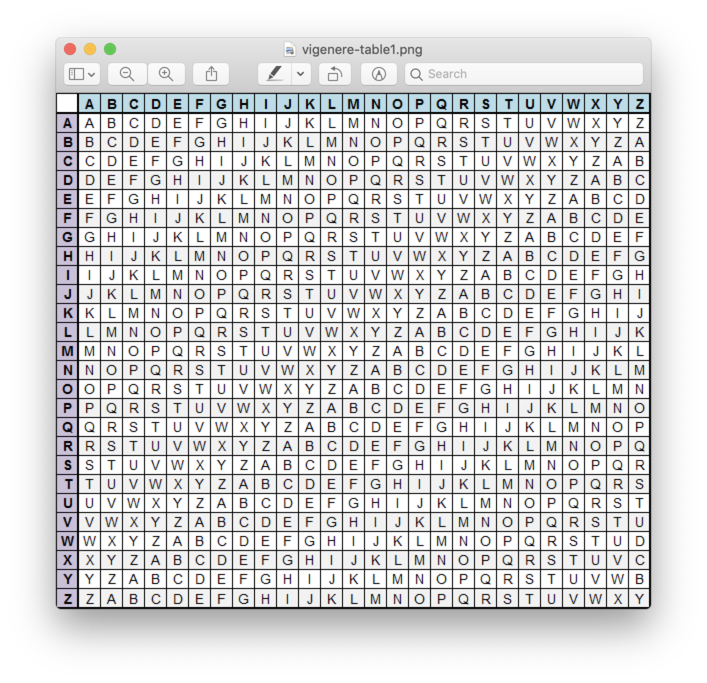
Task: Click the Zoom In magnifier button
Action: point(166,74)
